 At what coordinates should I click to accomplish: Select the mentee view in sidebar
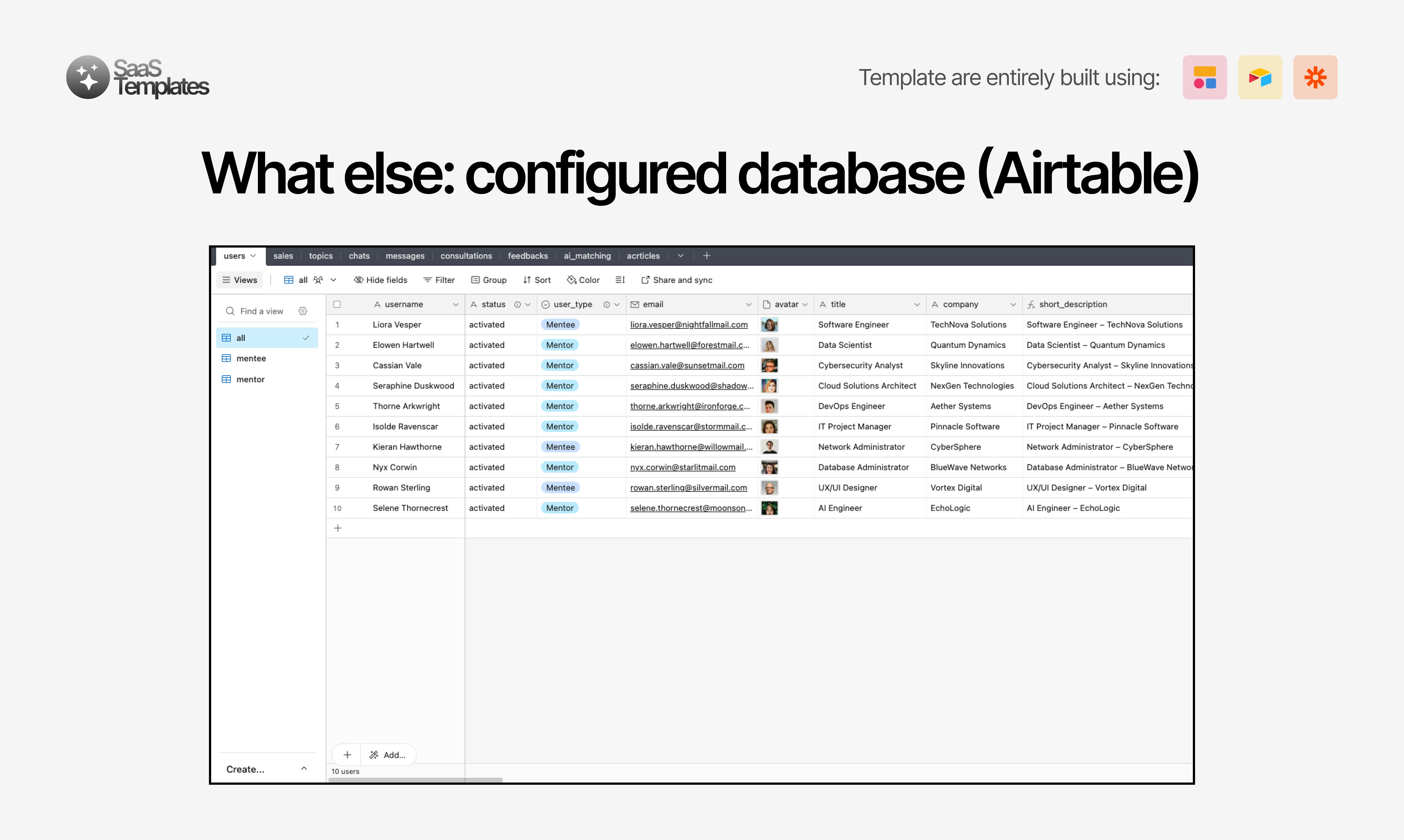[x=267, y=358]
